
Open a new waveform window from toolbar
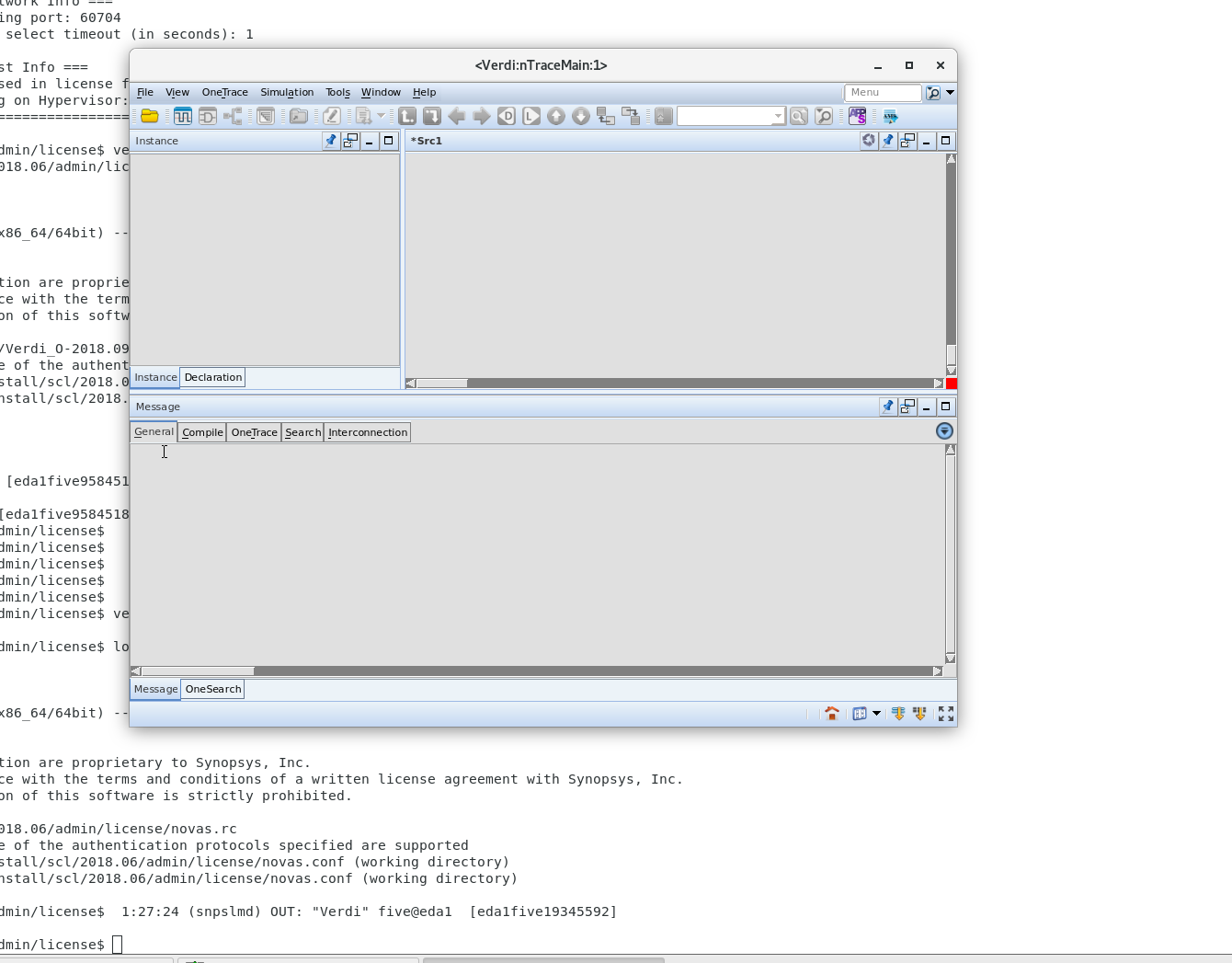[x=183, y=116]
